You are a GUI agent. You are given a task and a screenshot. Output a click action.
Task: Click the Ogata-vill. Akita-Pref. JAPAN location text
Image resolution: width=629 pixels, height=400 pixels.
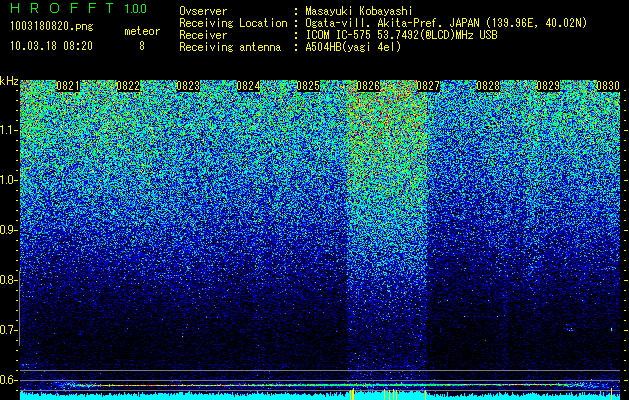pyautogui.click(x=446, y=23)
